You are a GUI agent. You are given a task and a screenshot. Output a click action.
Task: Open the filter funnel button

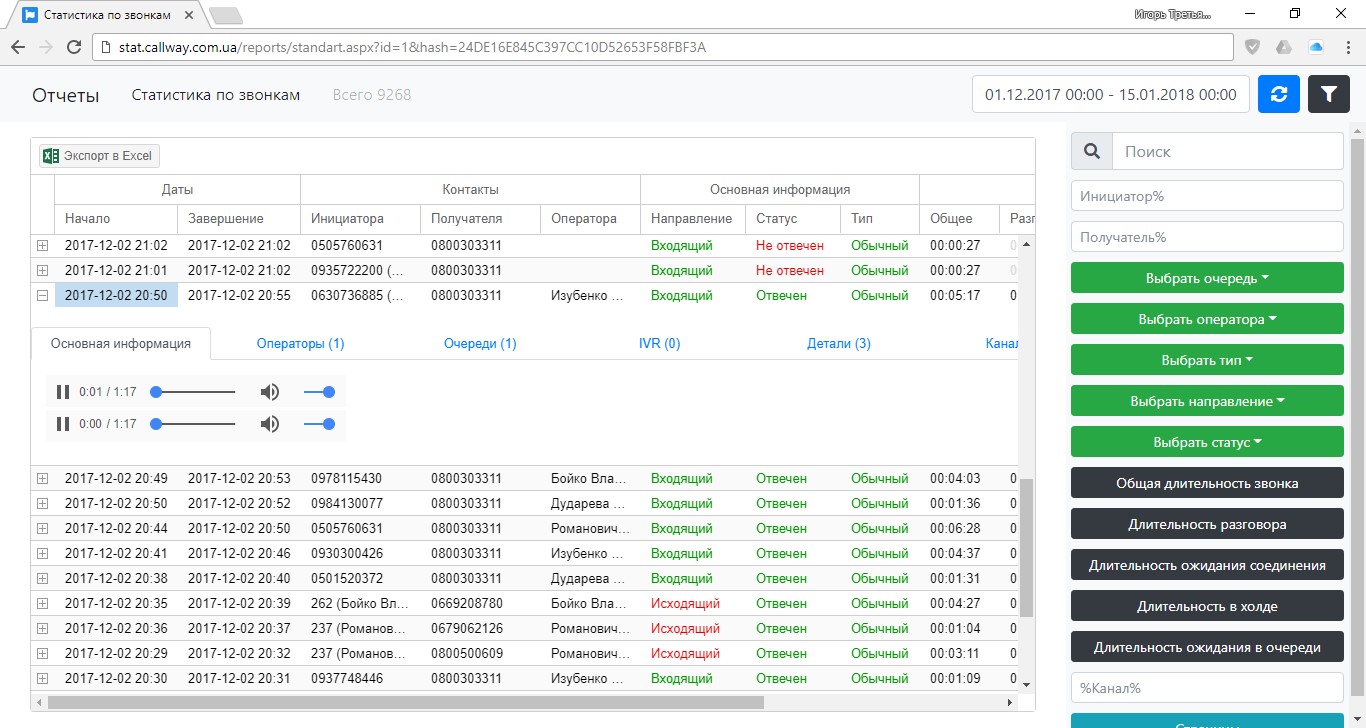click(1329, 94)
